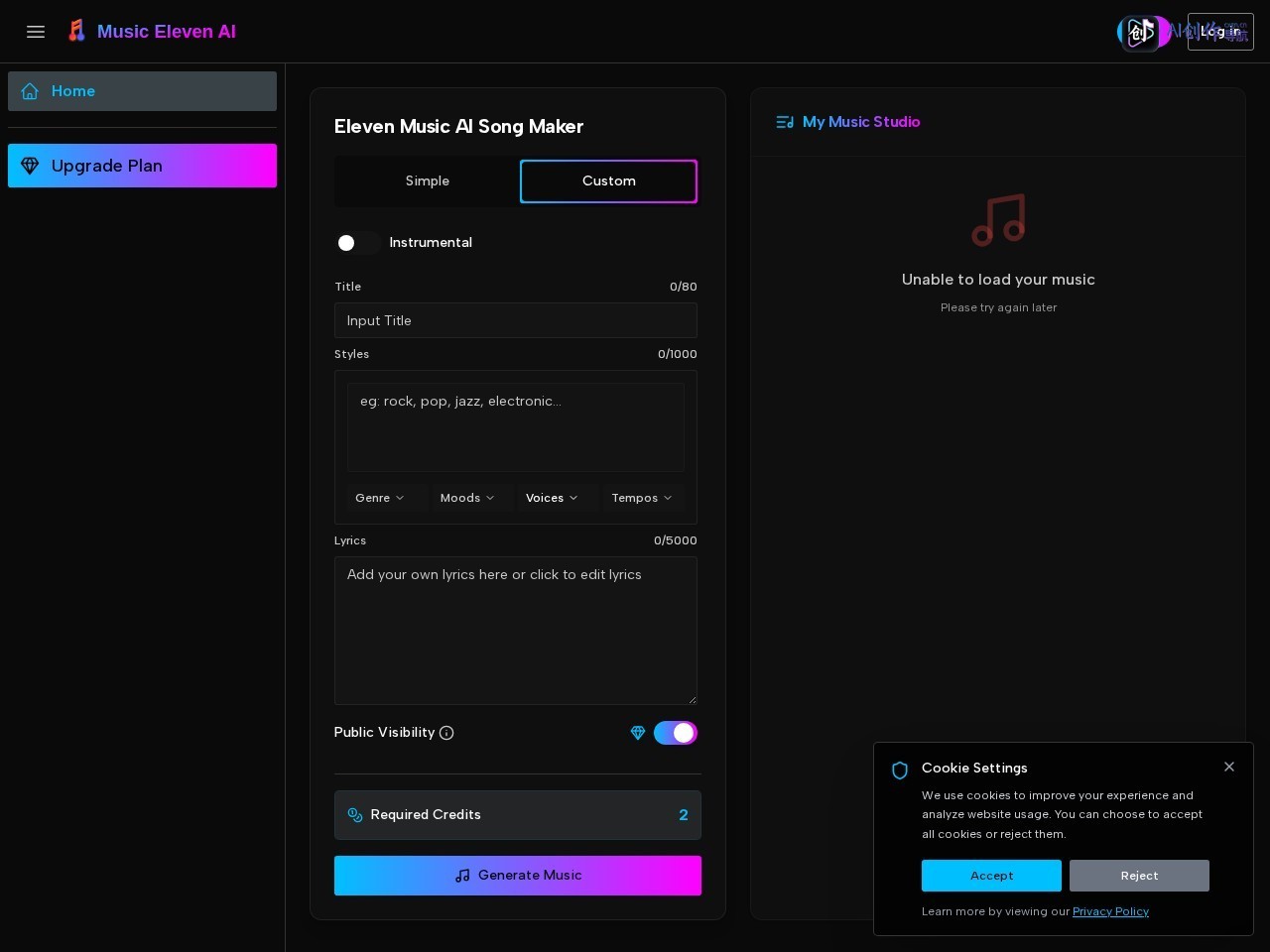Click the Lyrics text area

516,631
